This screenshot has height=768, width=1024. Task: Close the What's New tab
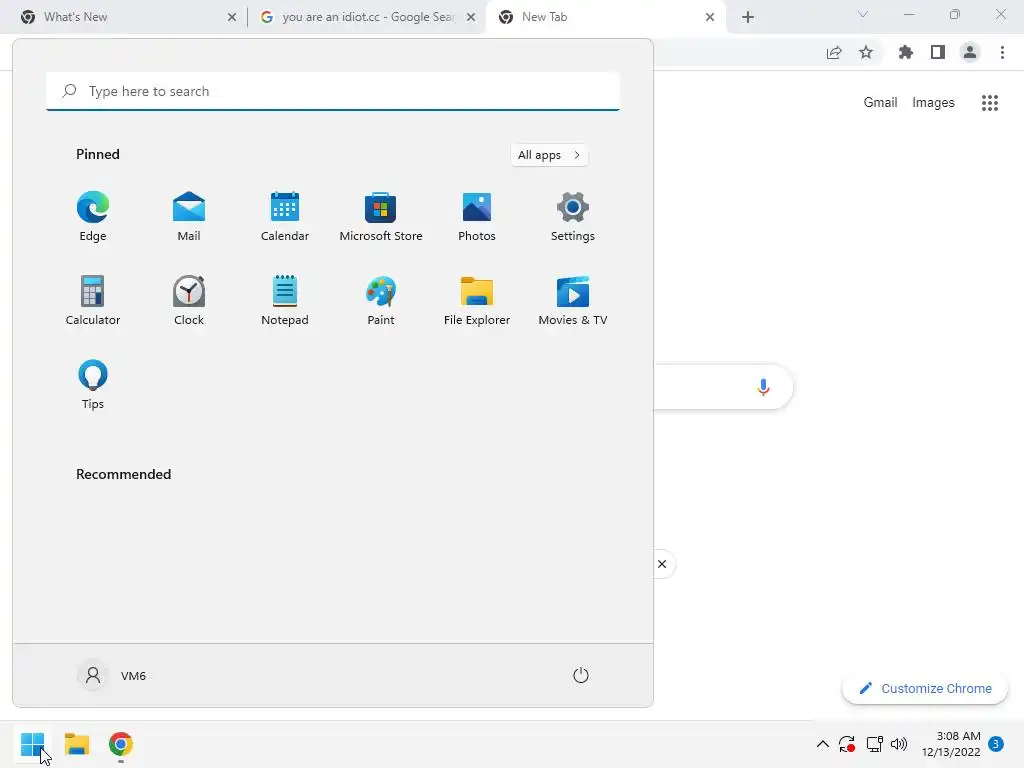tap(232, 17)
